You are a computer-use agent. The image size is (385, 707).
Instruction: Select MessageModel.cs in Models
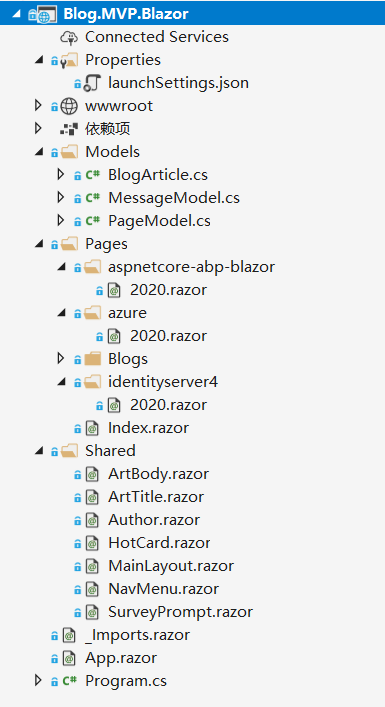point(174,198)
